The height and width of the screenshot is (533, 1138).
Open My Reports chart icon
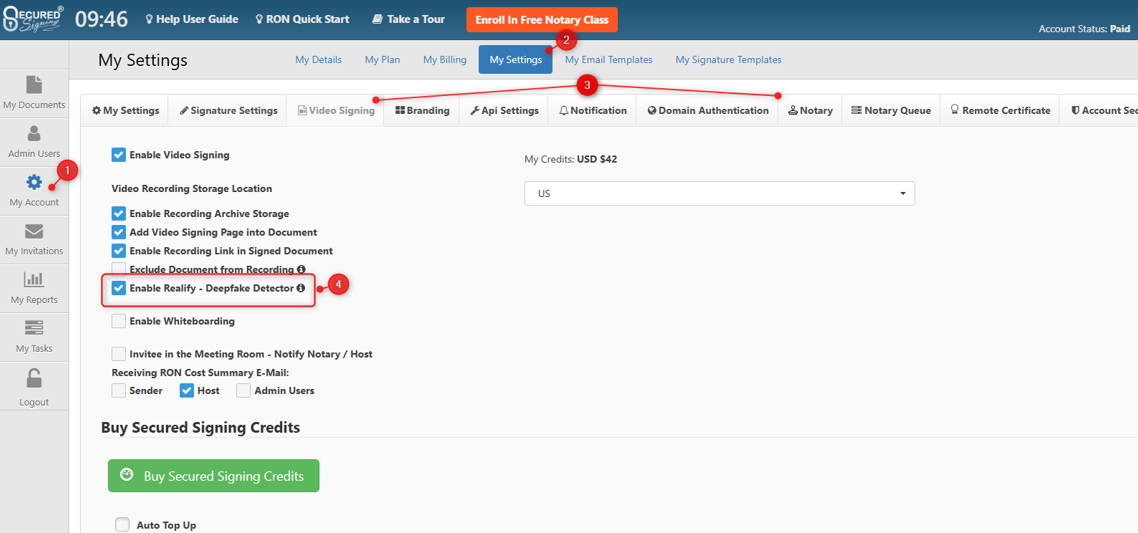(34, 280)
